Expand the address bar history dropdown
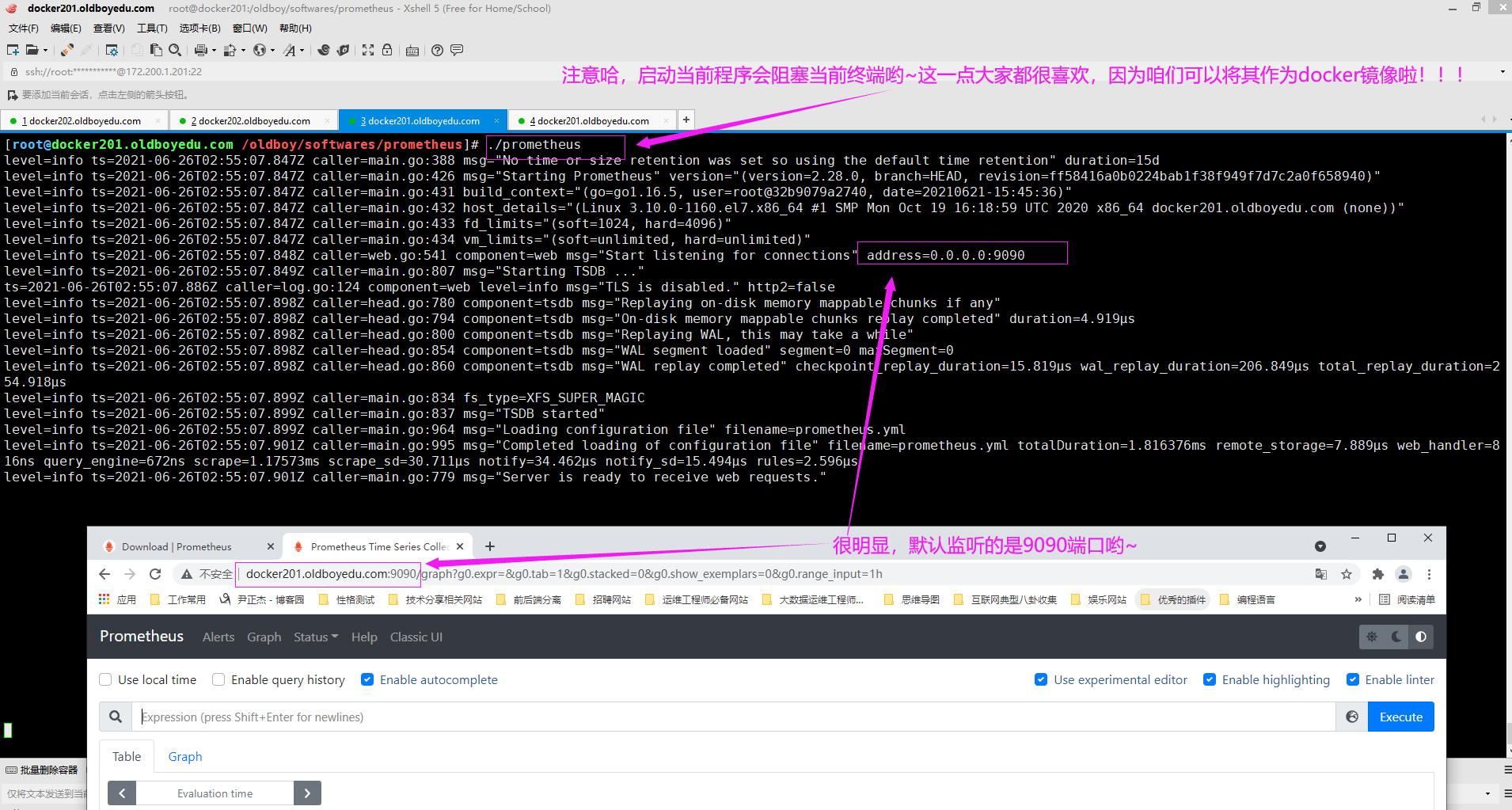Viewport: 1512px width, 810px height. tap(1502, 71)
